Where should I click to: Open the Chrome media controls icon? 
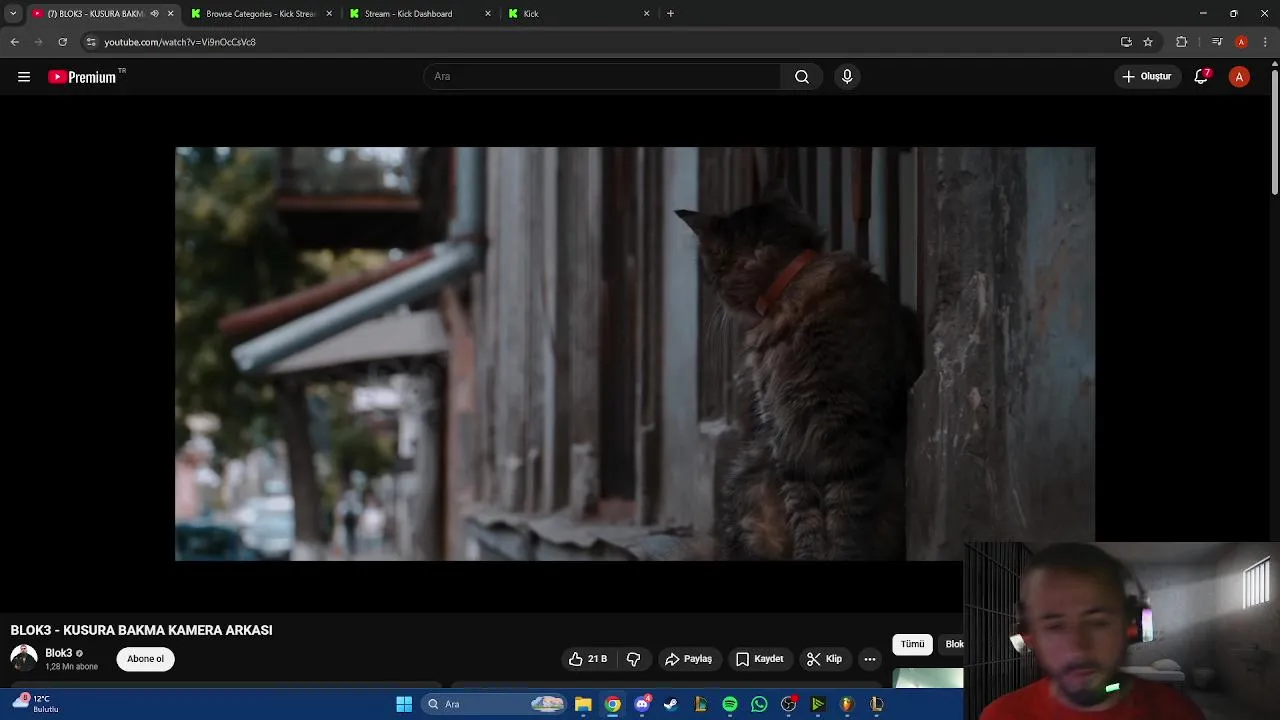(x=1217, y=42)
